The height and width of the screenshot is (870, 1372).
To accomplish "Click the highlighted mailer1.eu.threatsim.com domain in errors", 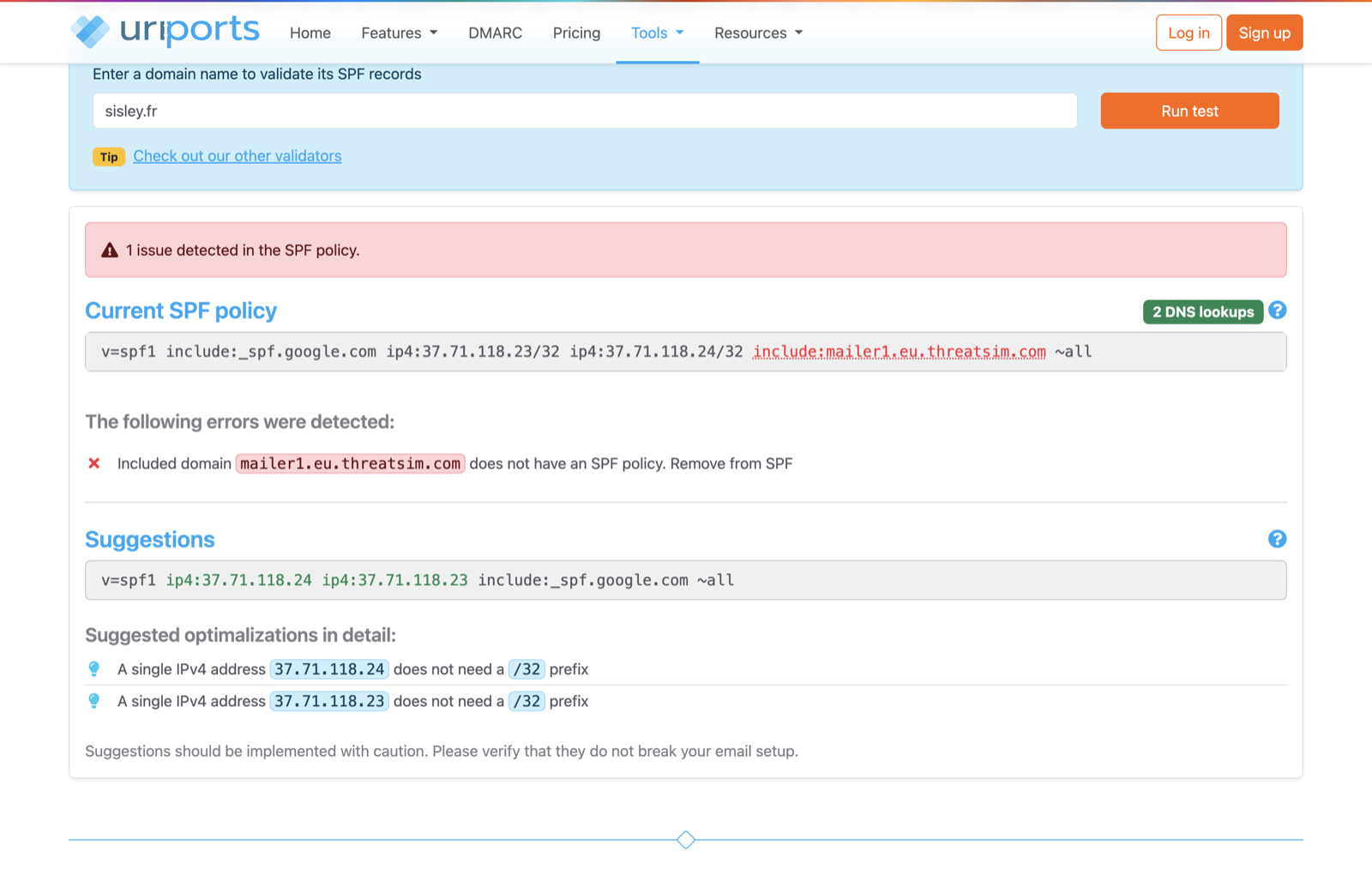I will 351,463.
